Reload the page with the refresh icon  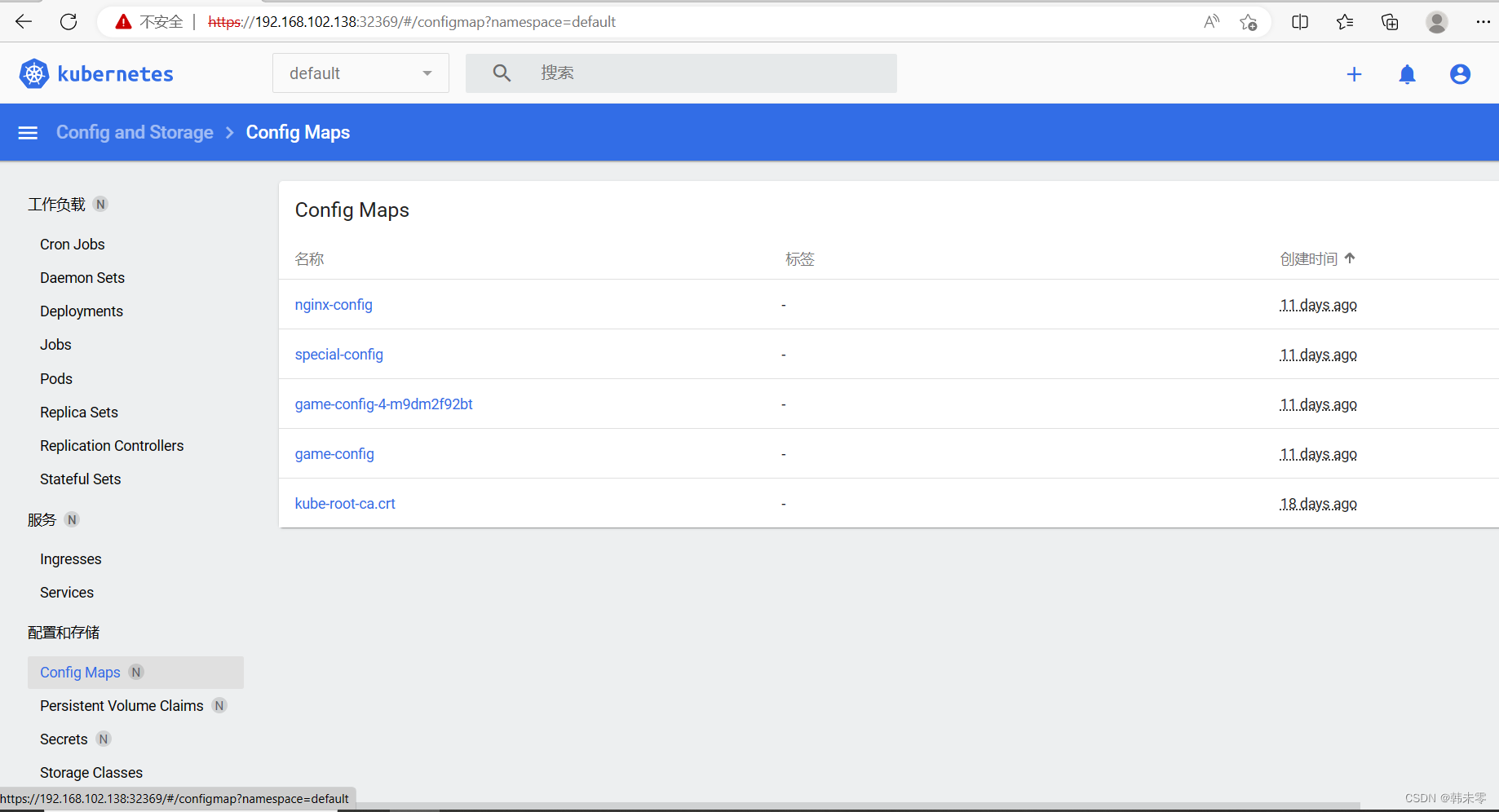[x=69, y=22]
